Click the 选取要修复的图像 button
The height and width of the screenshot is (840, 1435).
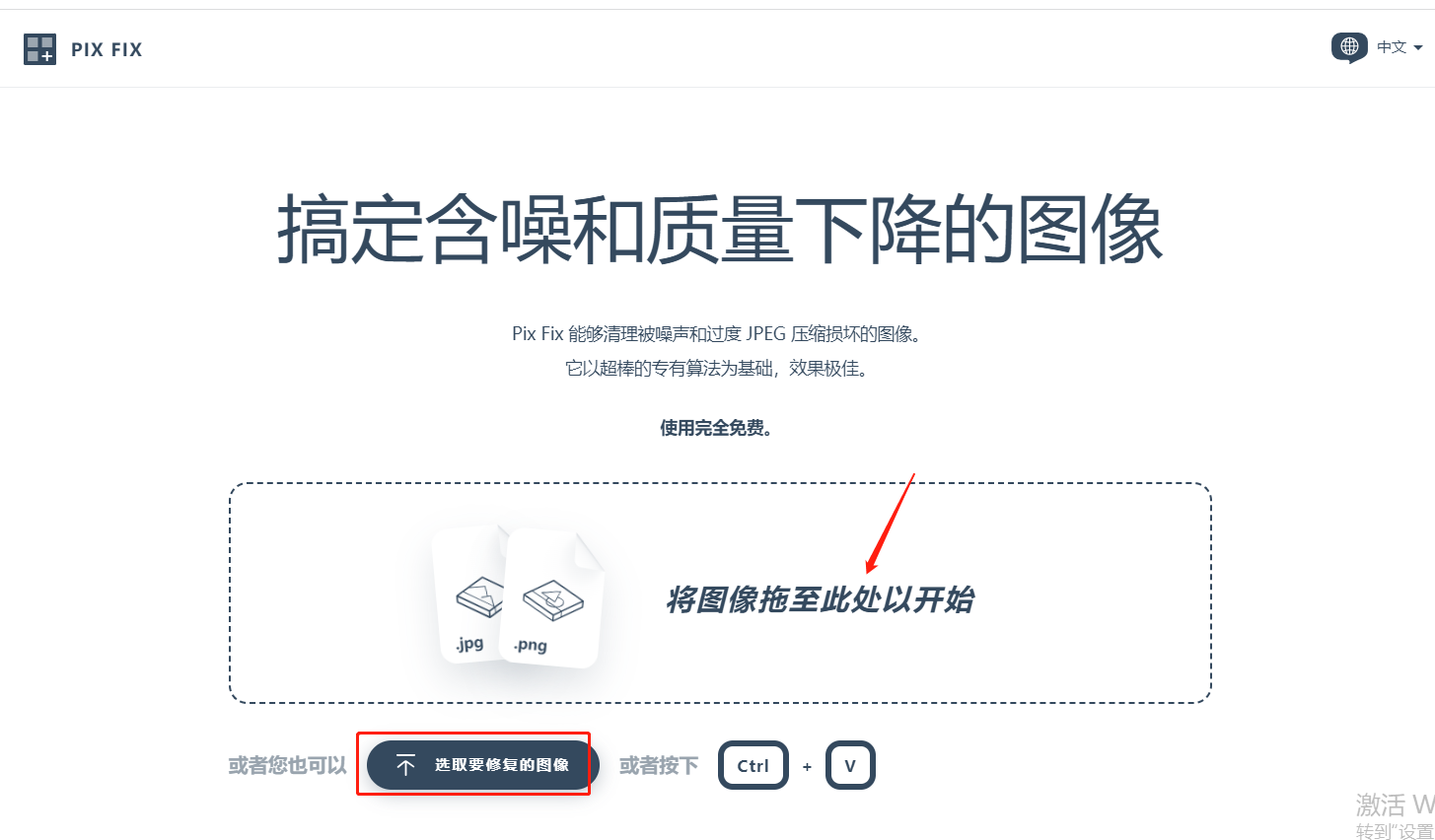(x=483, y=765)
